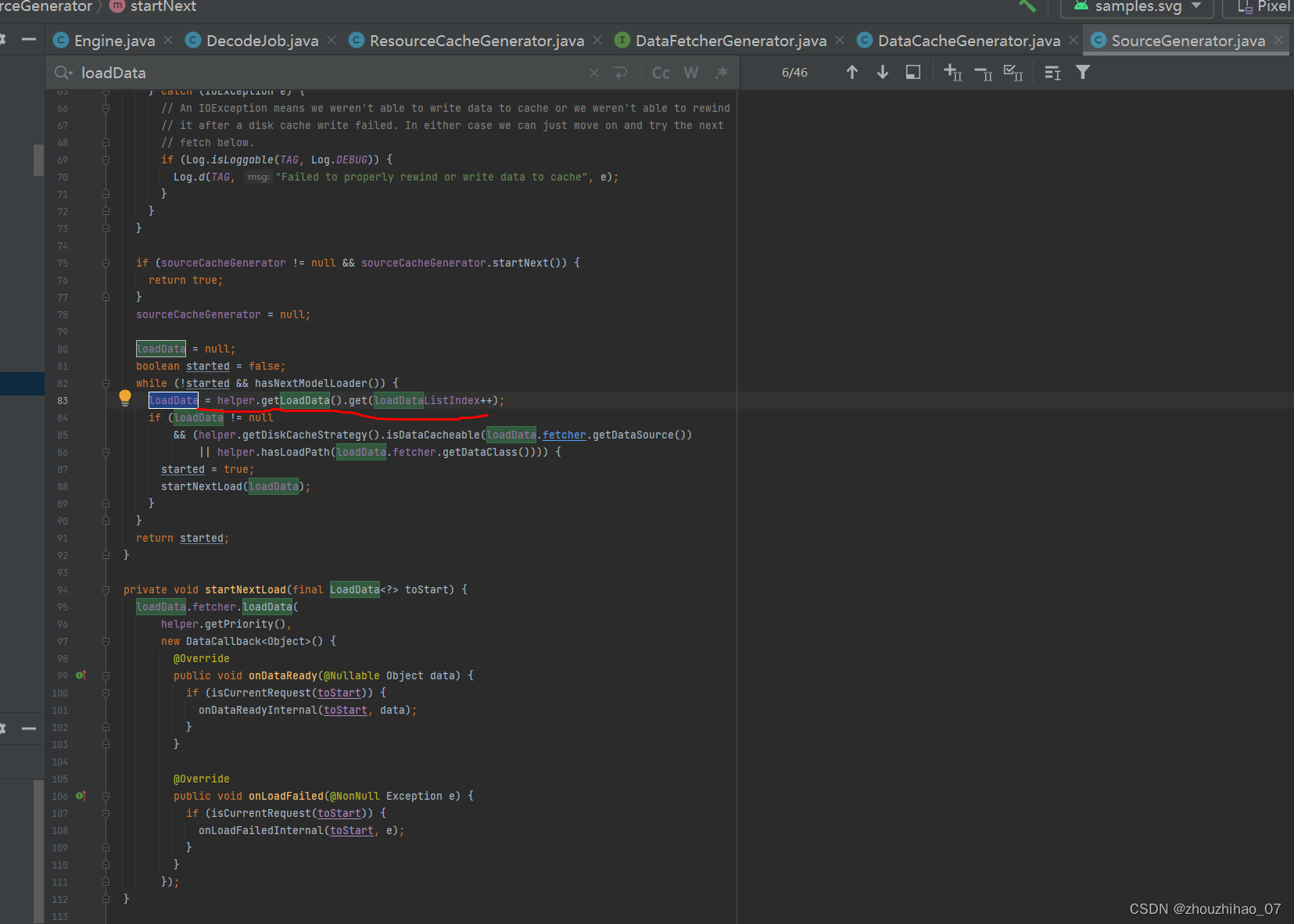Click the toStart reference on line 100
Viewport: 1294px width, 924px height.
(x=339, y=693)
